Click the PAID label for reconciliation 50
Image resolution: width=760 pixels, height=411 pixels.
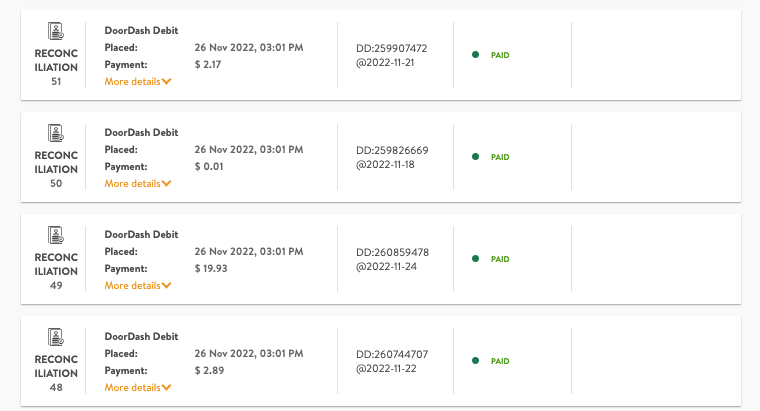click(x=500, y=157)
